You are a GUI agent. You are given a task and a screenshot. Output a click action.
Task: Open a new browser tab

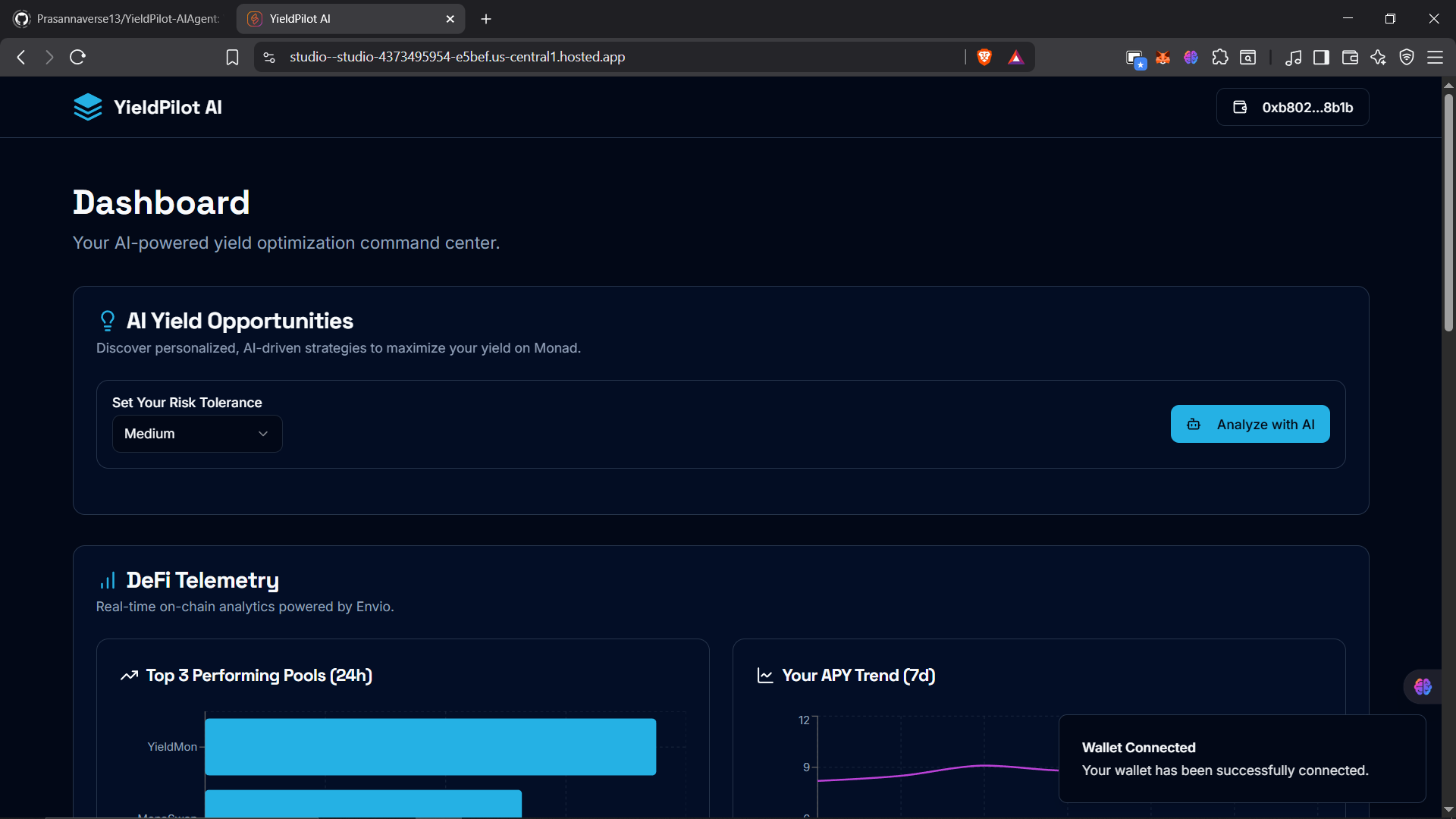click(x=486, y=19)
